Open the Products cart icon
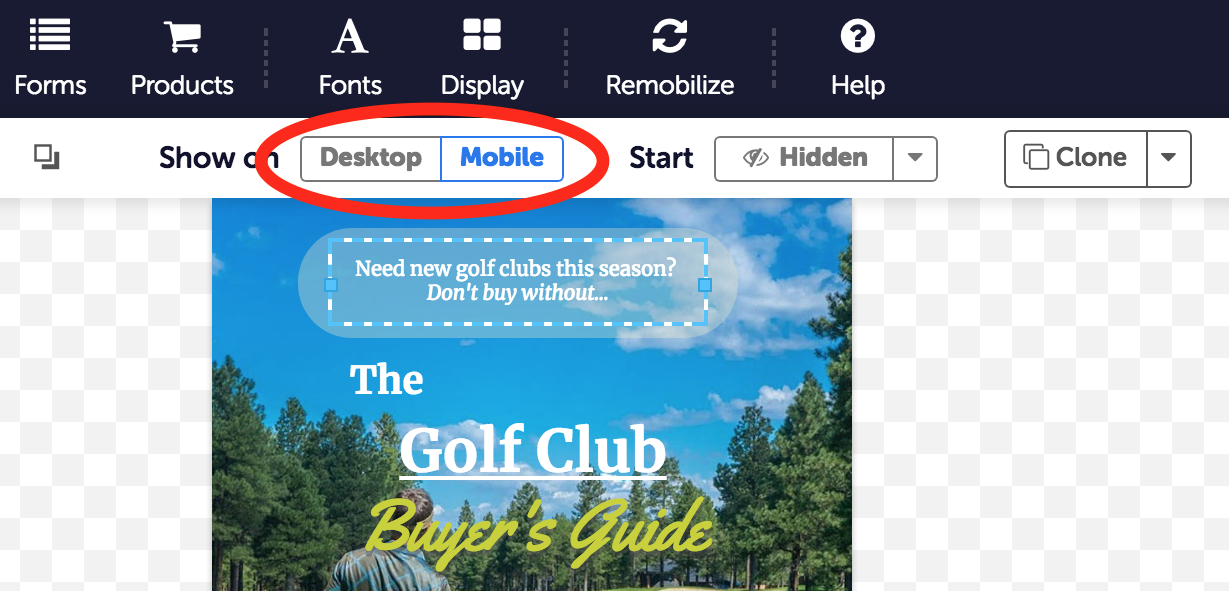The image size is (1229, 591). point(182,36)
